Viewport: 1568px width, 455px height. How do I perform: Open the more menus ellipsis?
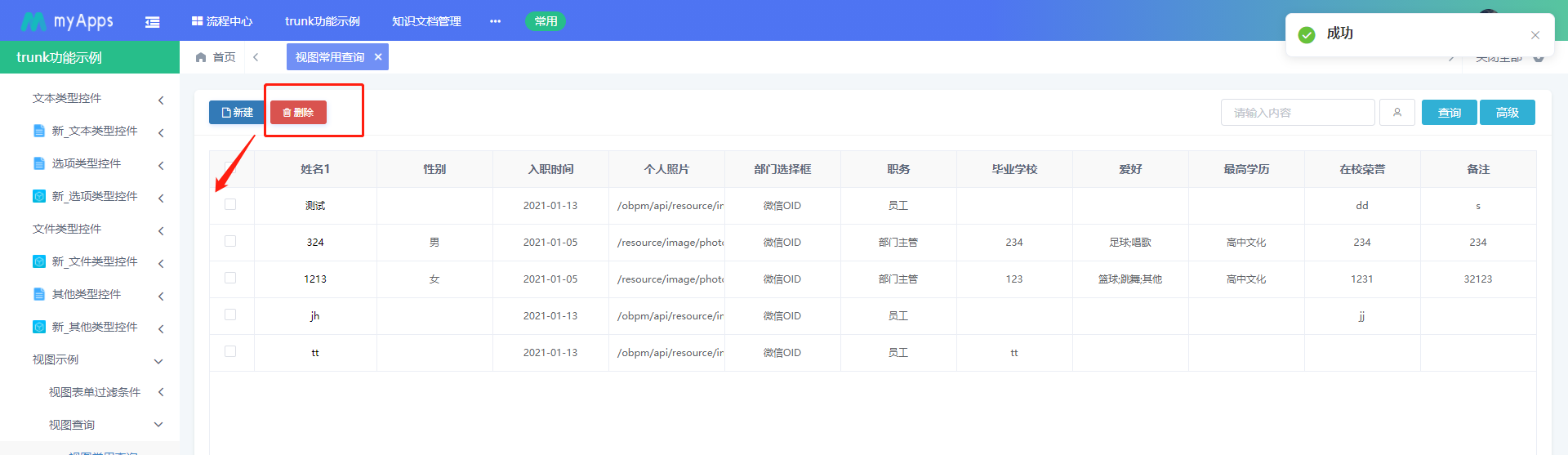click(495, 21)
